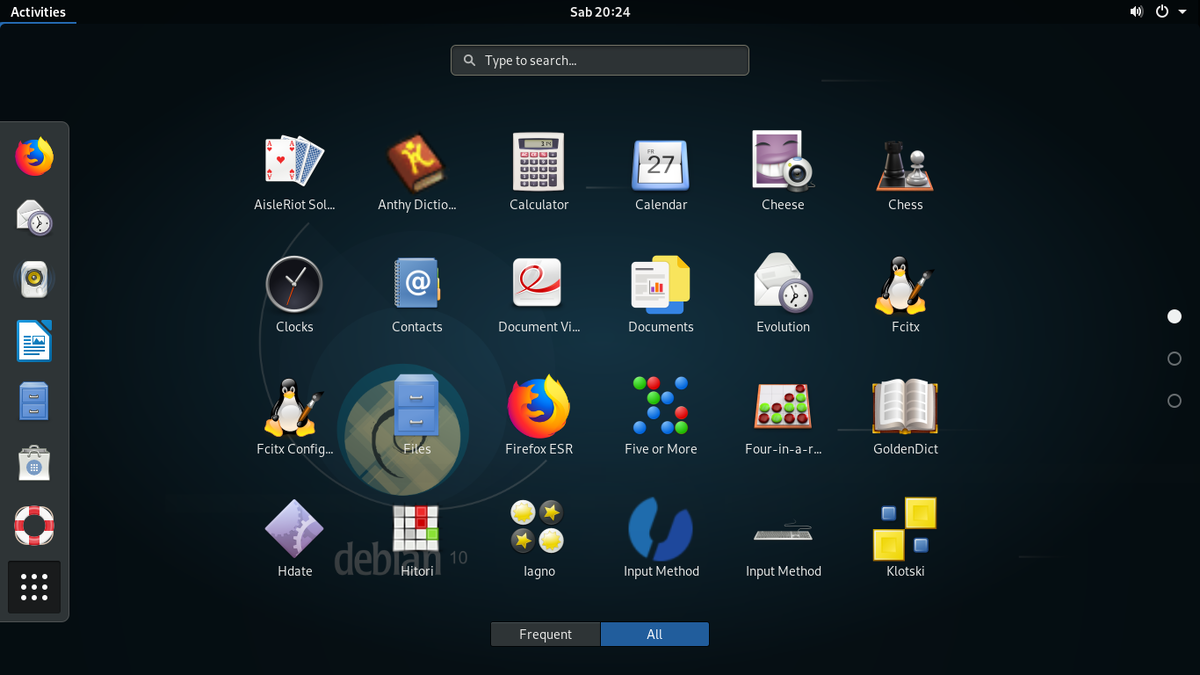Focus the Type to search field
This screenshot has height=675, width=1200.
[600, 60]
